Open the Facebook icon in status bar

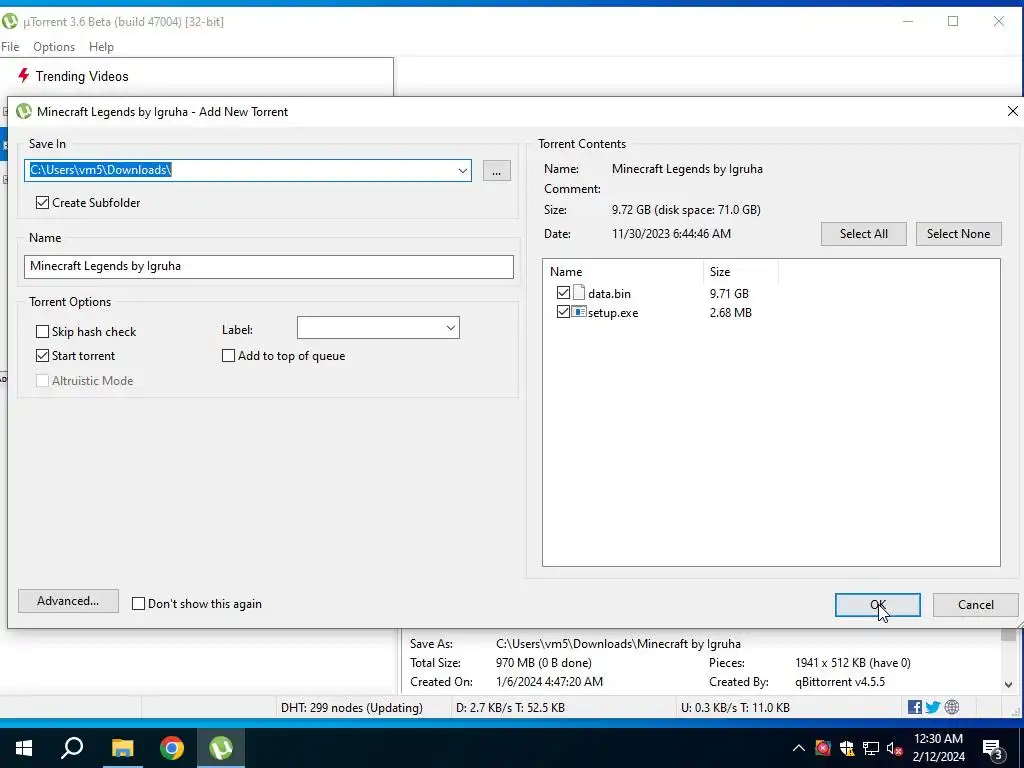coord(914,707)
